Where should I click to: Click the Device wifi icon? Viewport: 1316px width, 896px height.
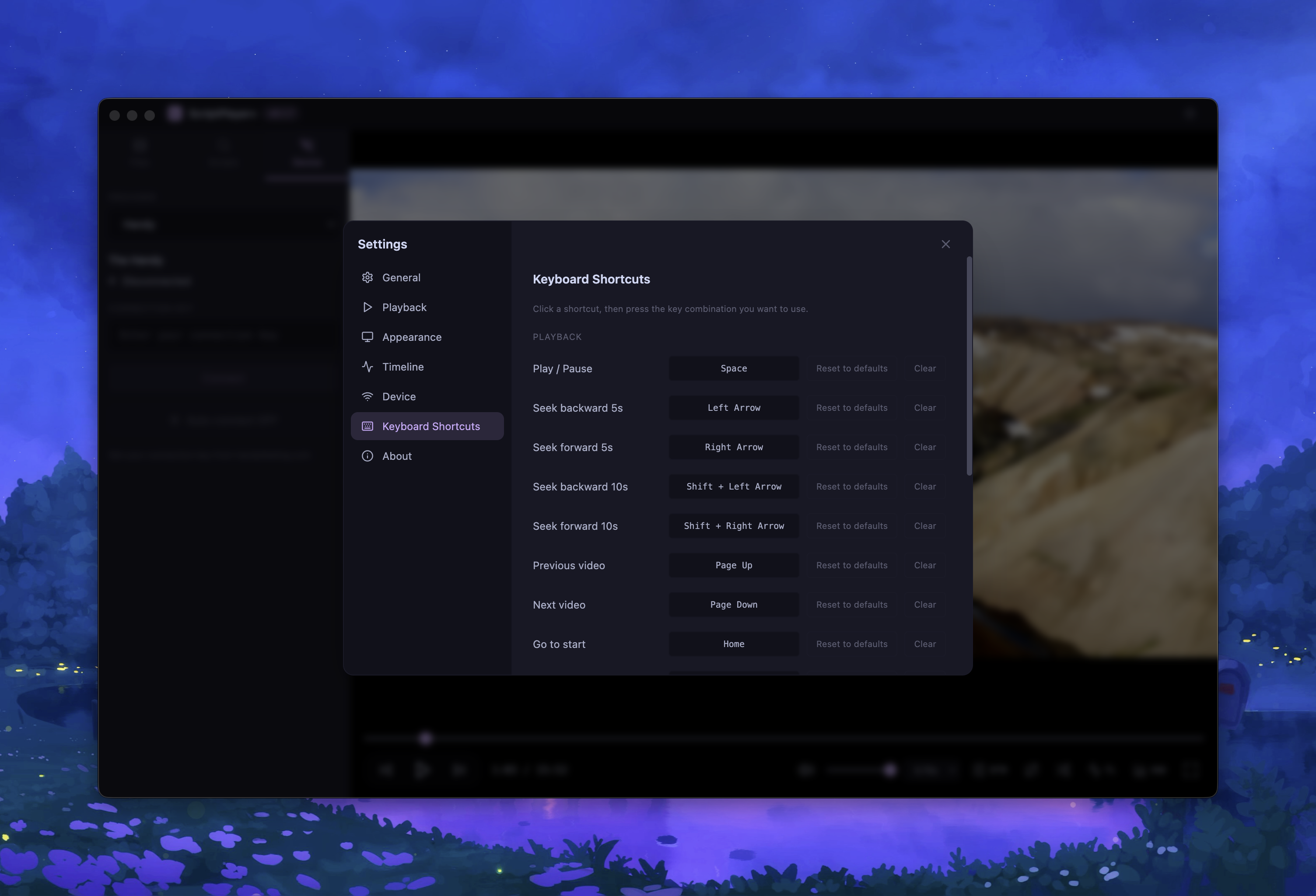click(367, 396)
